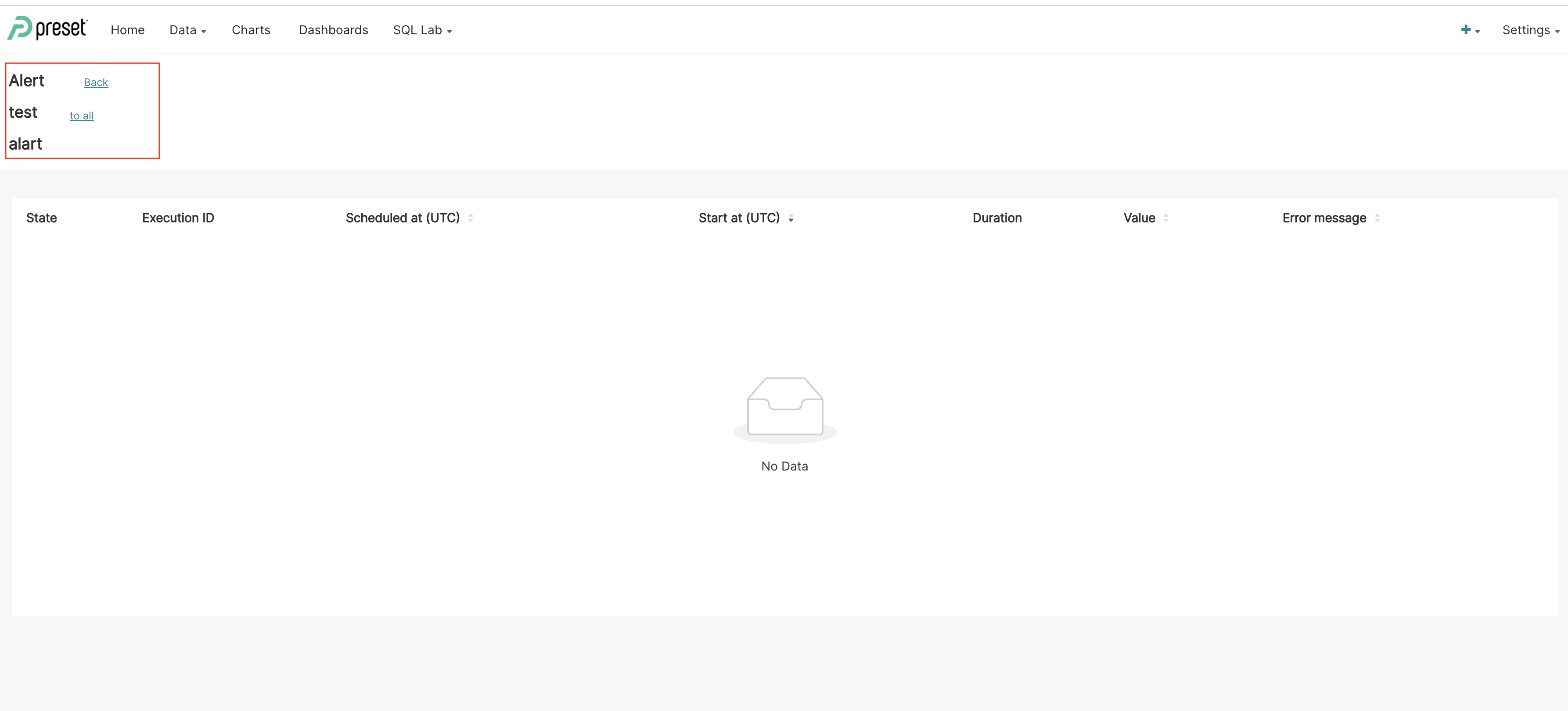Click the 'to all' link
Viewport: 1568px width, 711px height.
(x=82, y=116)
